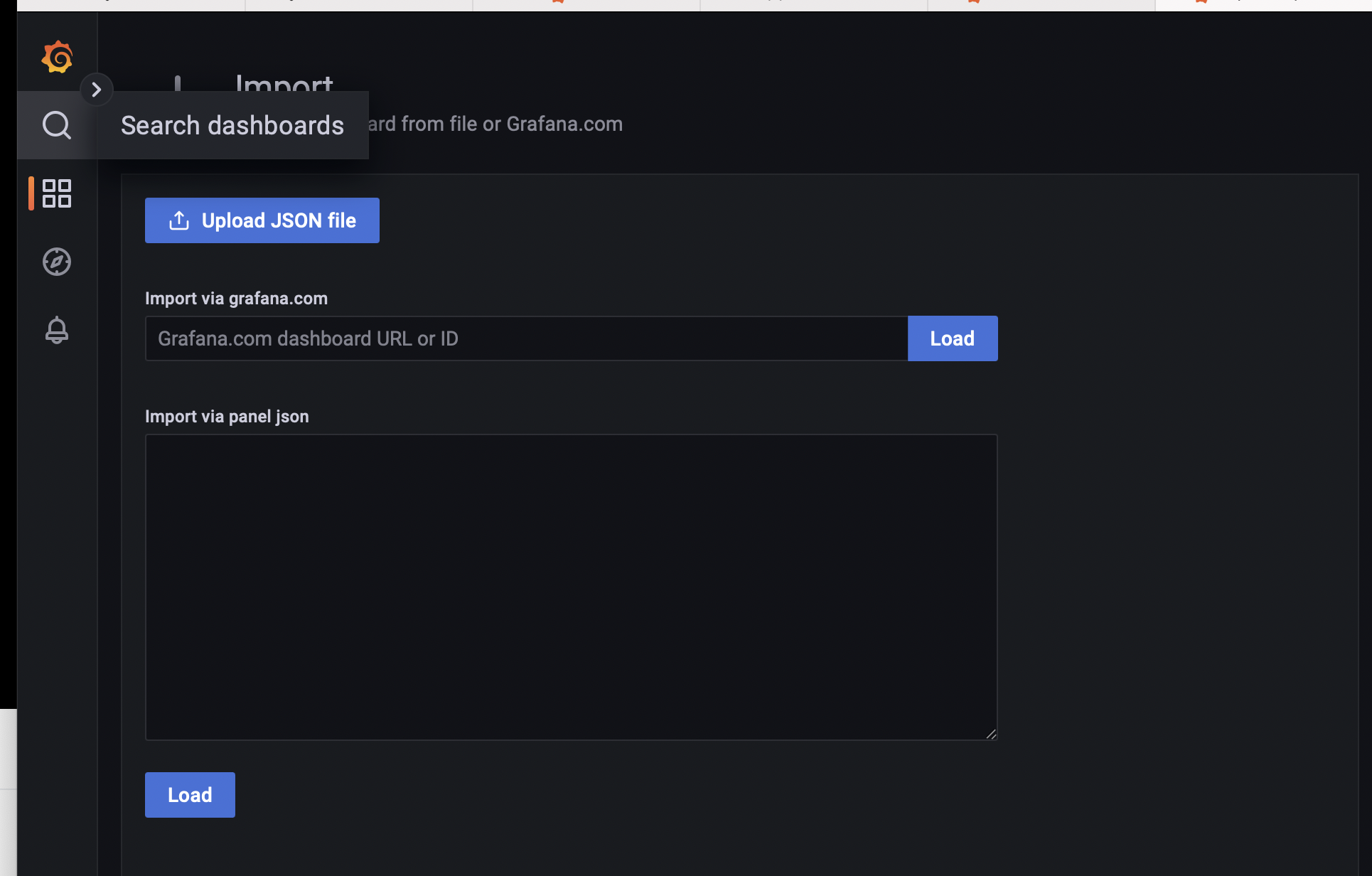Viewport: 1372px width, 876px height.
Task: Open the Search dashboards menu label
Action: (x=232, y=125)
